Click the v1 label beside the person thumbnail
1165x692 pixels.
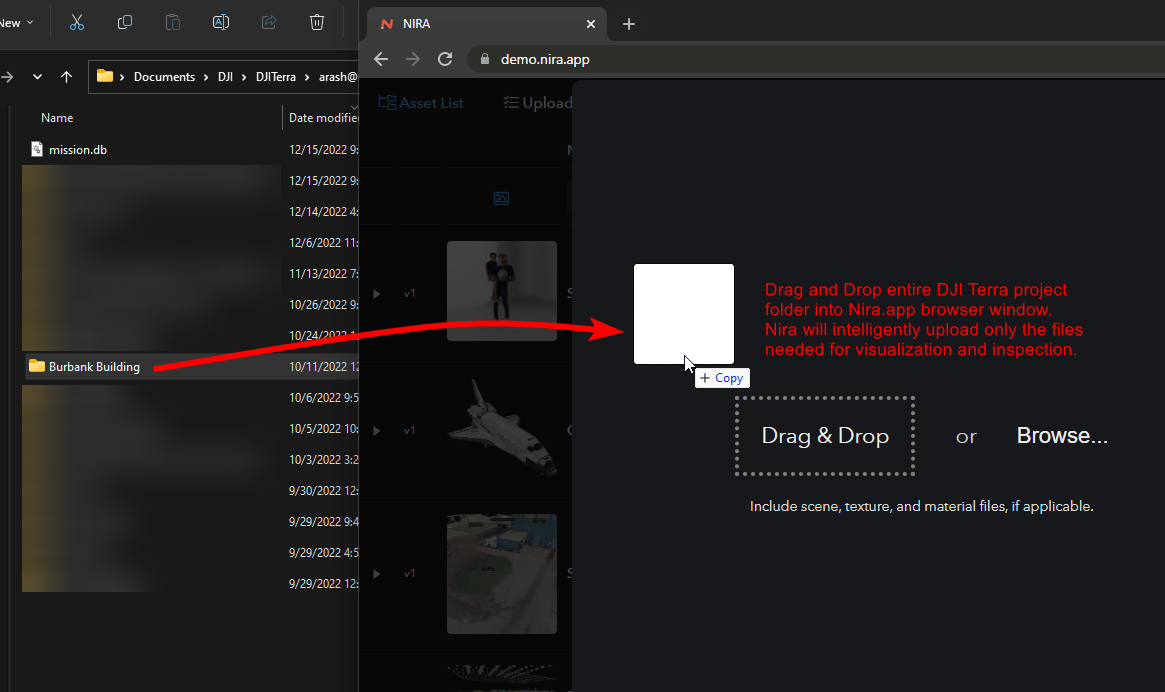point(409,294)
